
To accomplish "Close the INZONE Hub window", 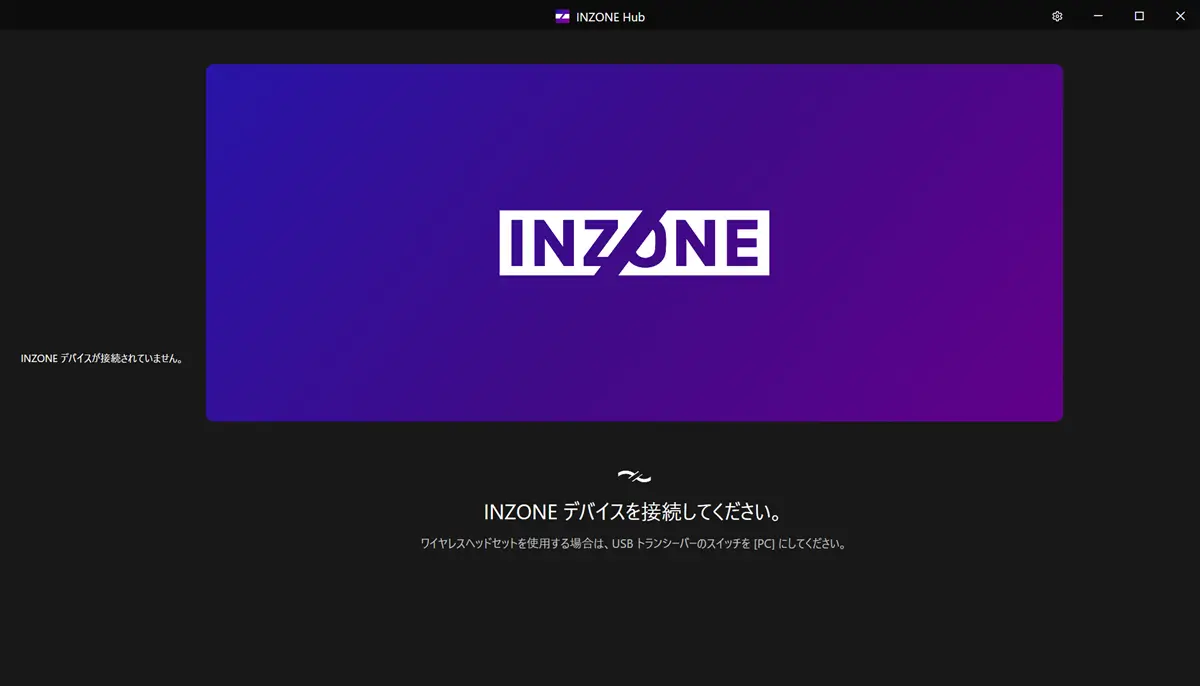I will pos(1180,16).
